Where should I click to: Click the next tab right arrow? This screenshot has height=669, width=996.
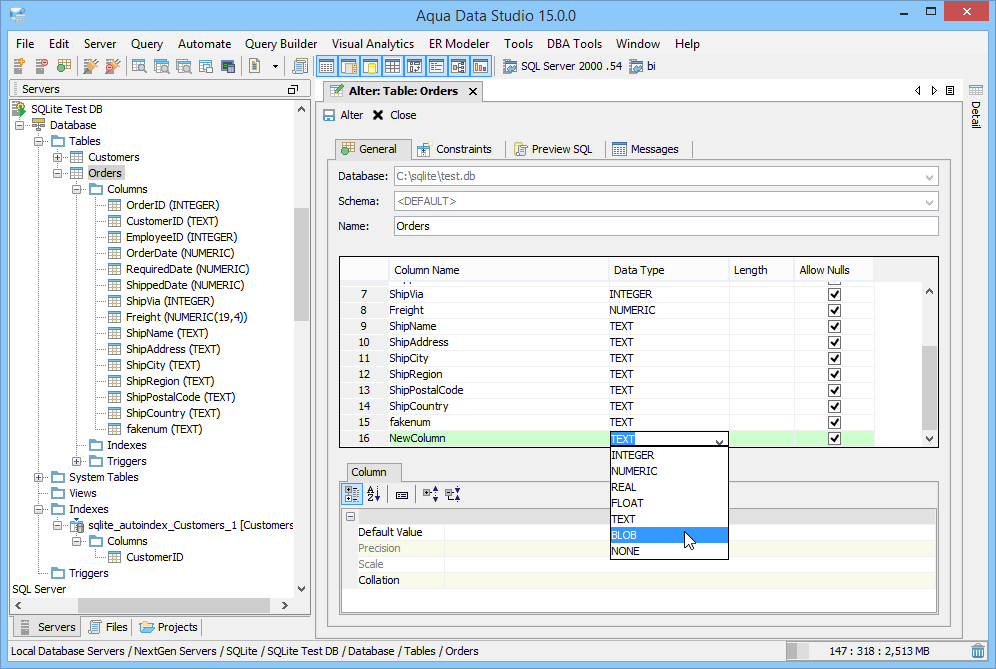pos(934,90)
